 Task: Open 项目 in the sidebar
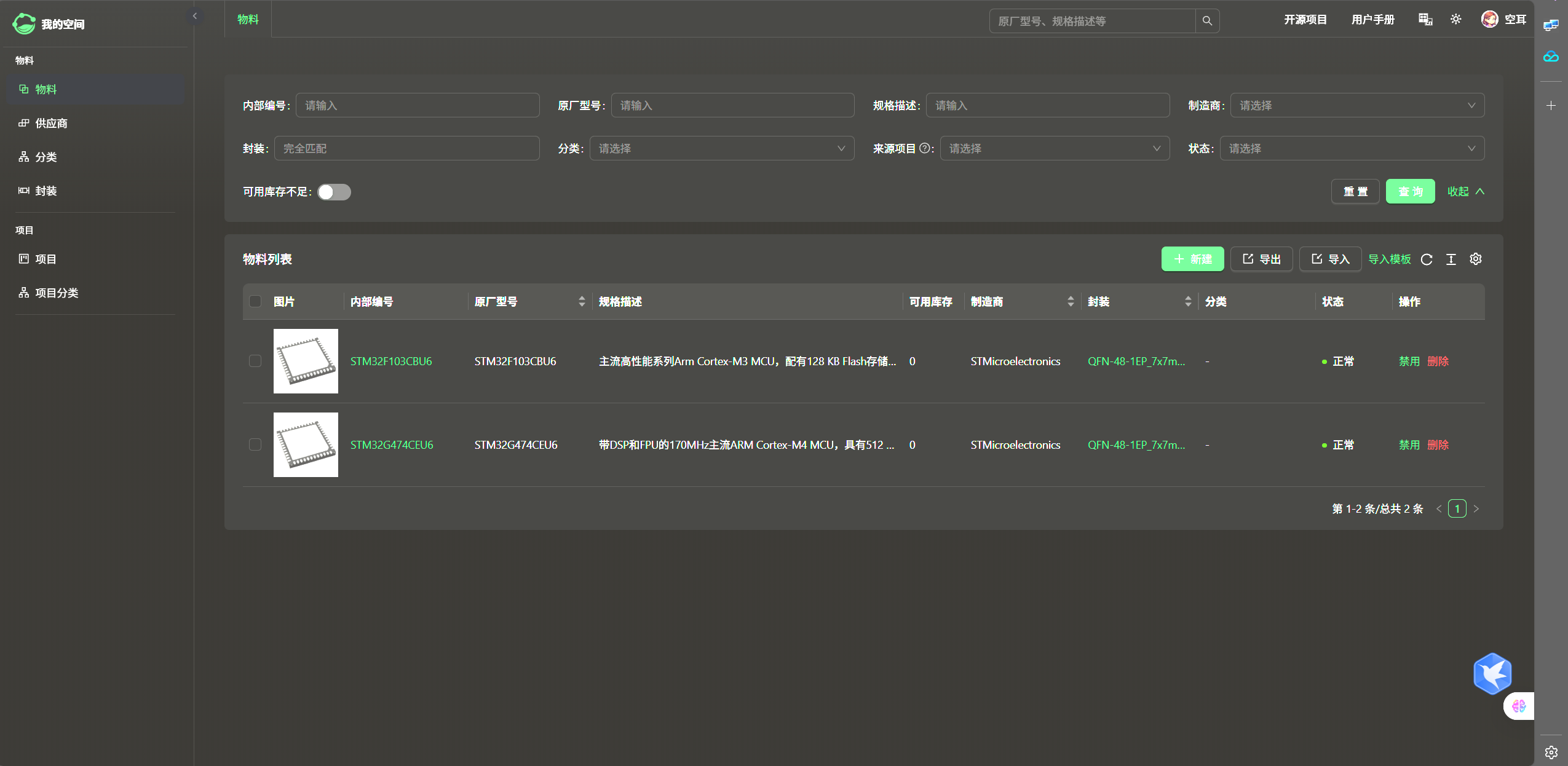coord(95,259)
